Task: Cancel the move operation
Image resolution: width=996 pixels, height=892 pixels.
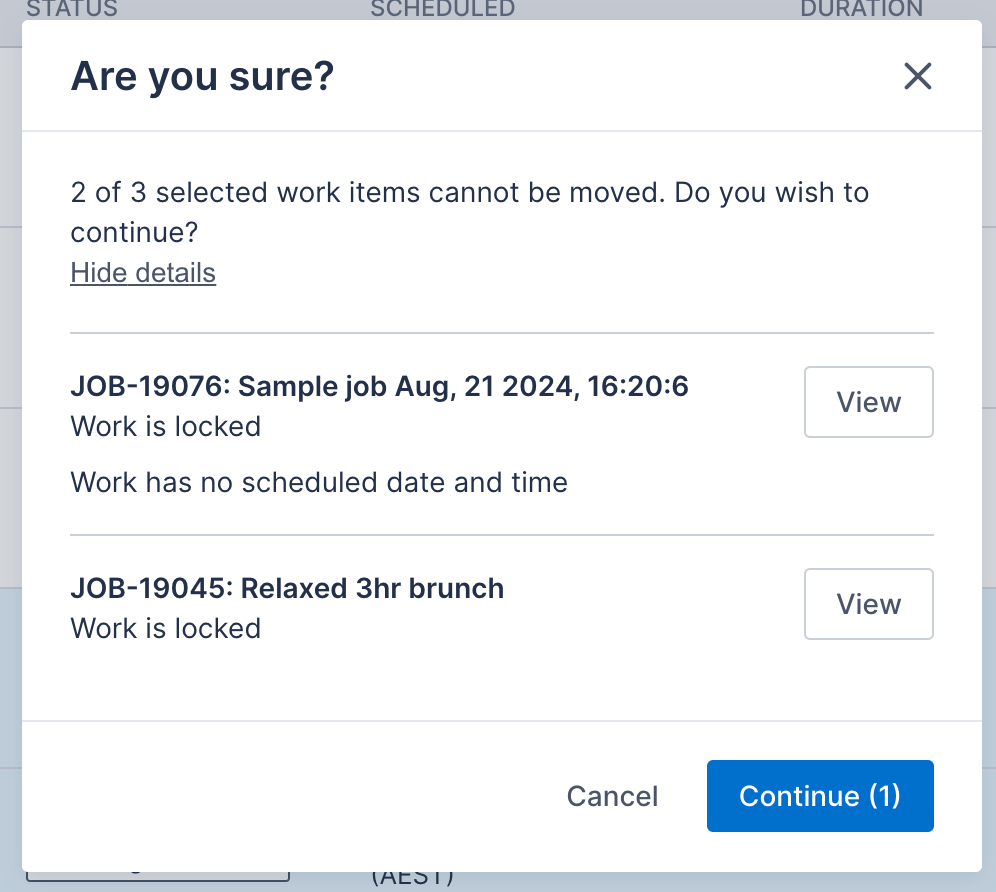Action: tap(612, 796)
